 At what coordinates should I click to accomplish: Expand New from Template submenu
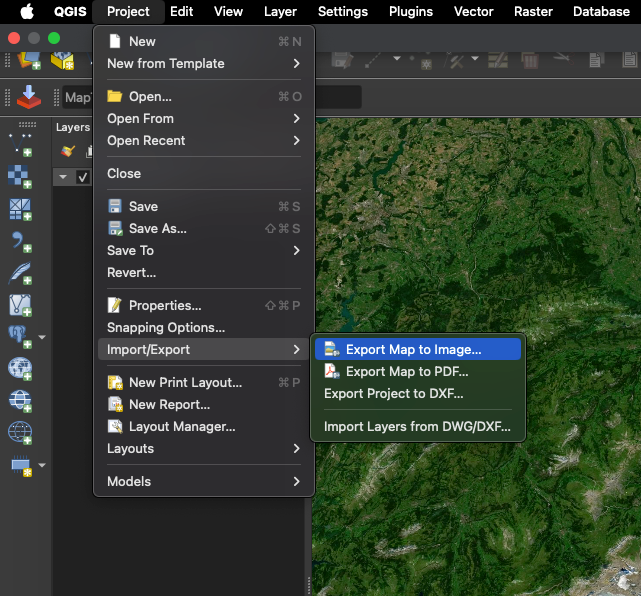click(204, 63)
